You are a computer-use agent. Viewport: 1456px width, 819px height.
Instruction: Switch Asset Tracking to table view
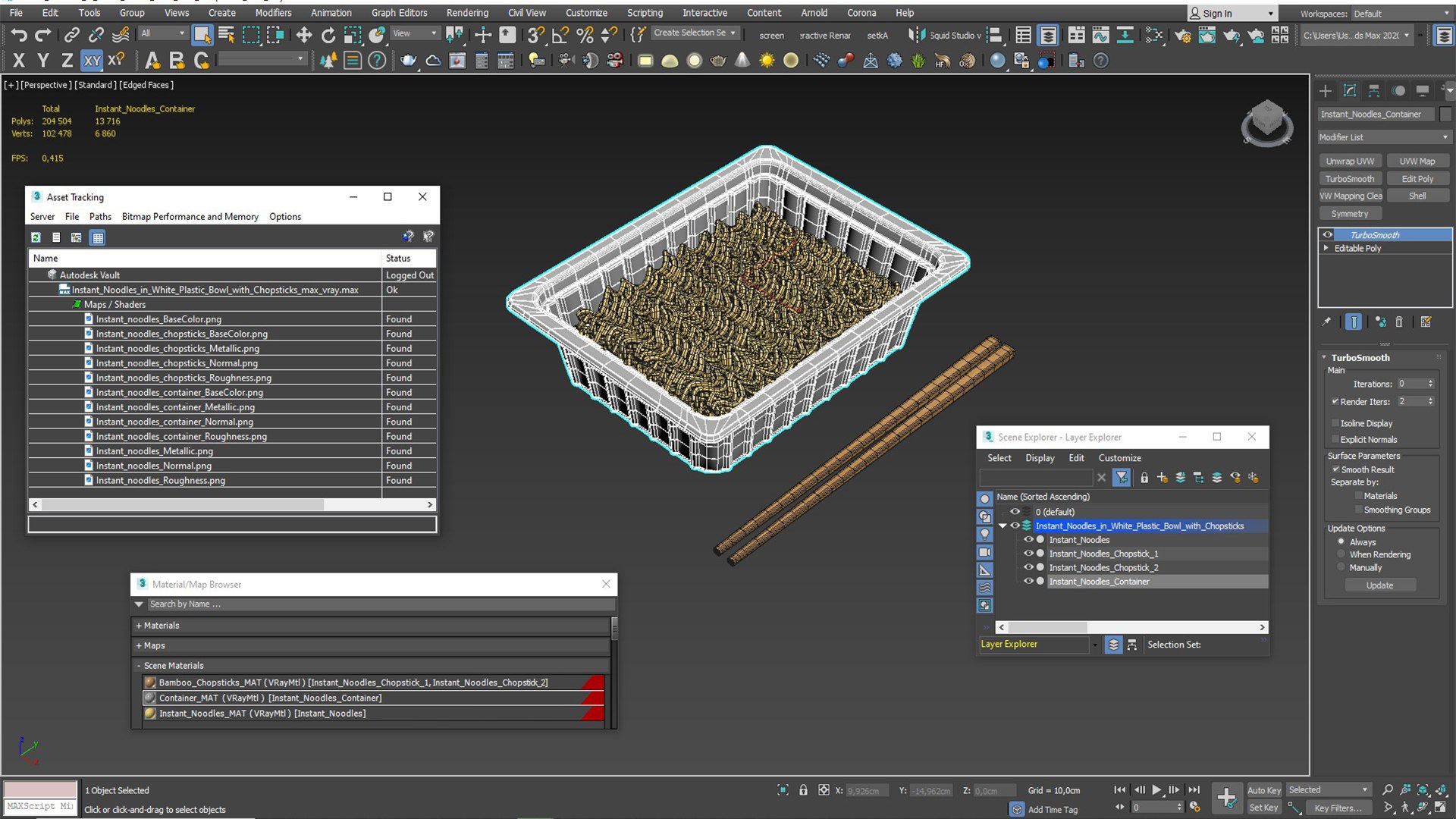click(98, 237)
